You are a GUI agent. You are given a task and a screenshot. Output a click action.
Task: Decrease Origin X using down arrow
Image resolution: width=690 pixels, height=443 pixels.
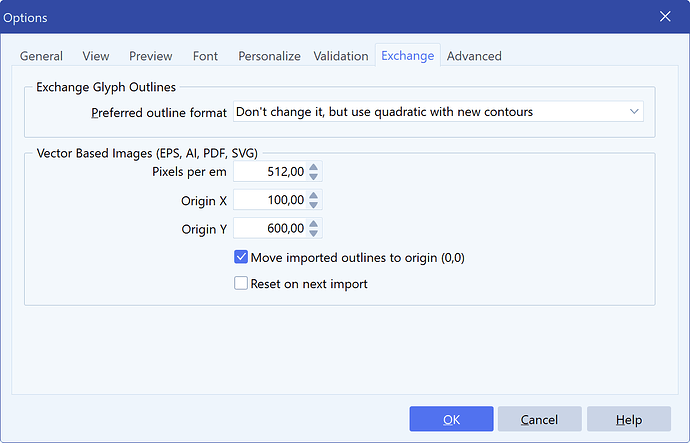click(313, 205)
